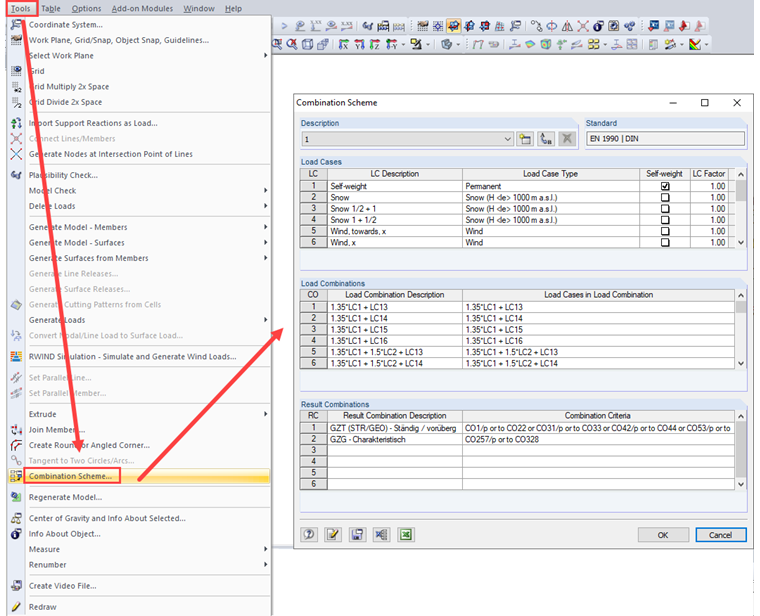Click the rainbow color scale icon at toolbar end
This screenshot has width=760, height=616.
(695, 45)
